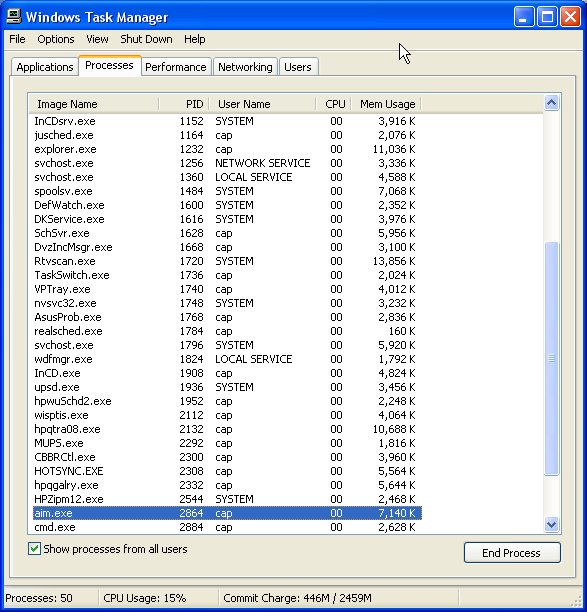Click the scrollbar up arrow
The width and height of the screenshot is (587, 612).
click(551, 103)
